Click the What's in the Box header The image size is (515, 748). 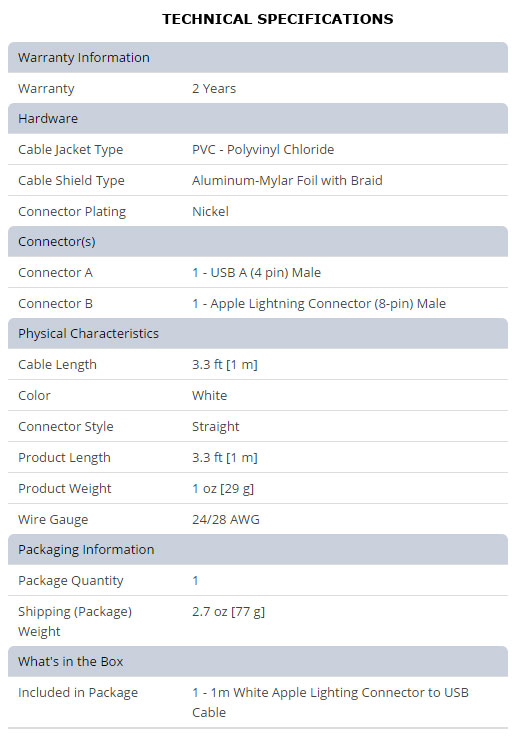point(258,662)
